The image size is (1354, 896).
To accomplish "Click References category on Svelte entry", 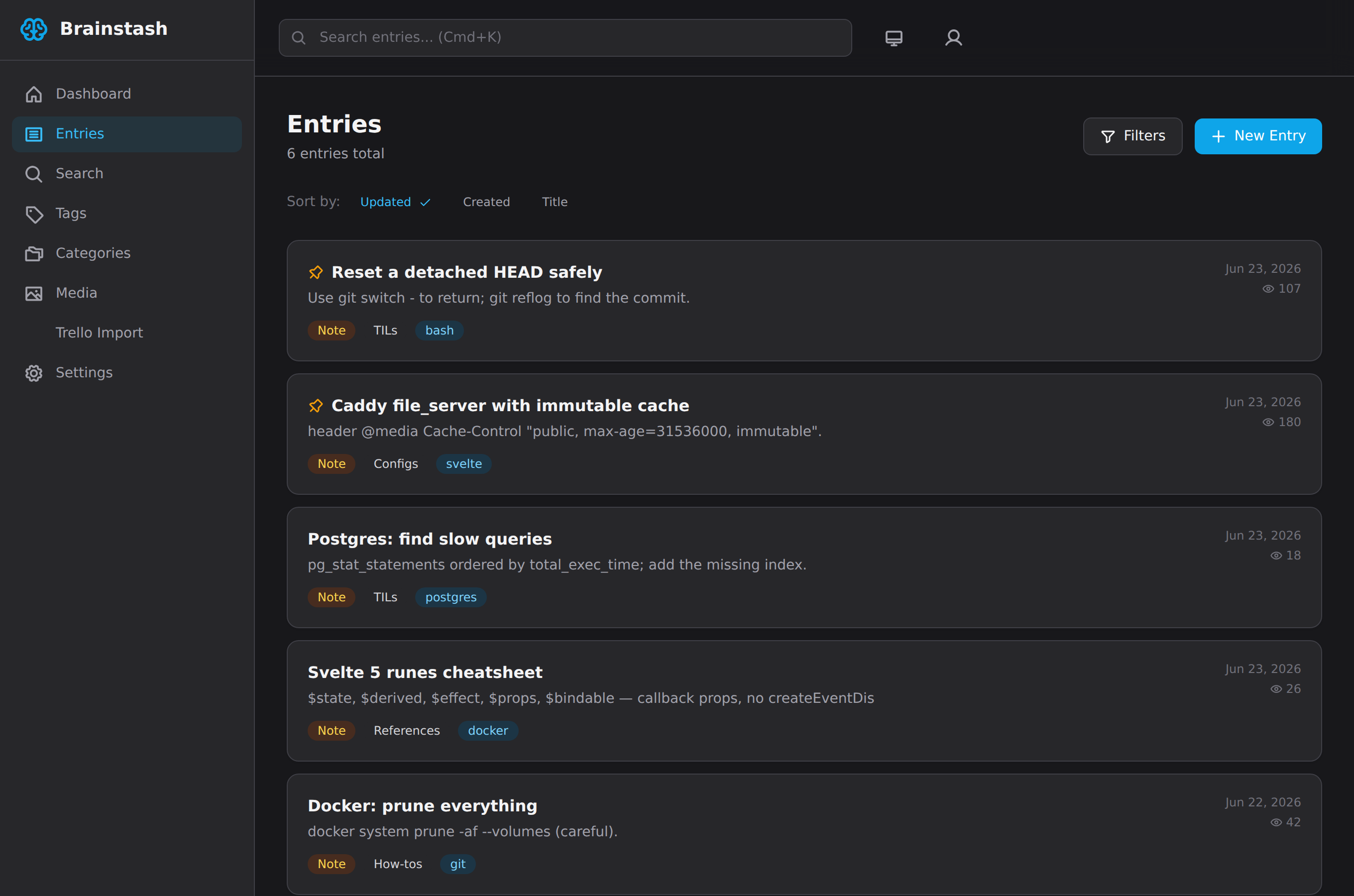I will coord(406,731).
